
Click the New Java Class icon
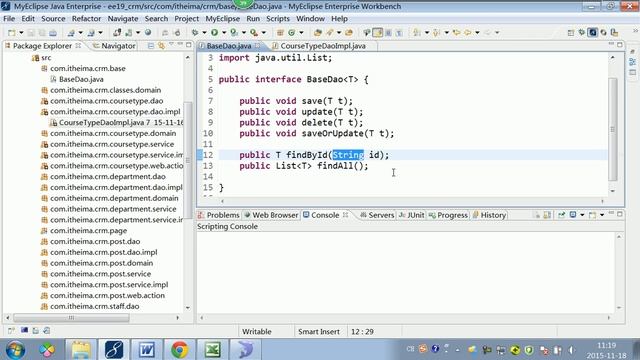tap(291, 33)
